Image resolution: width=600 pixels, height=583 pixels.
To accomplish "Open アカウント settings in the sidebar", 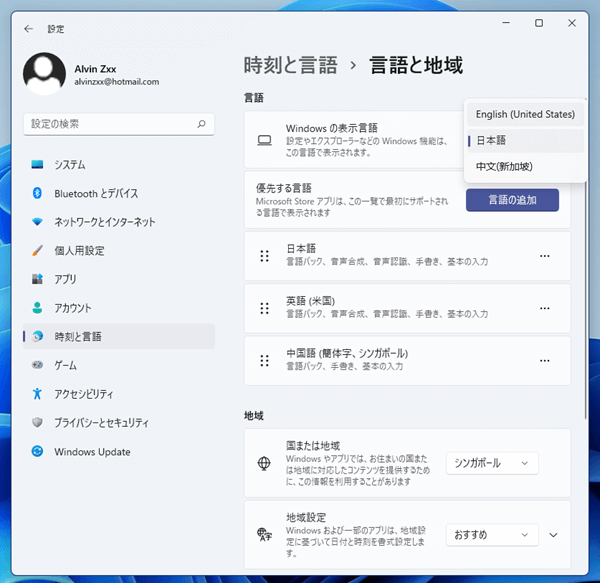I will pos(119,308).
